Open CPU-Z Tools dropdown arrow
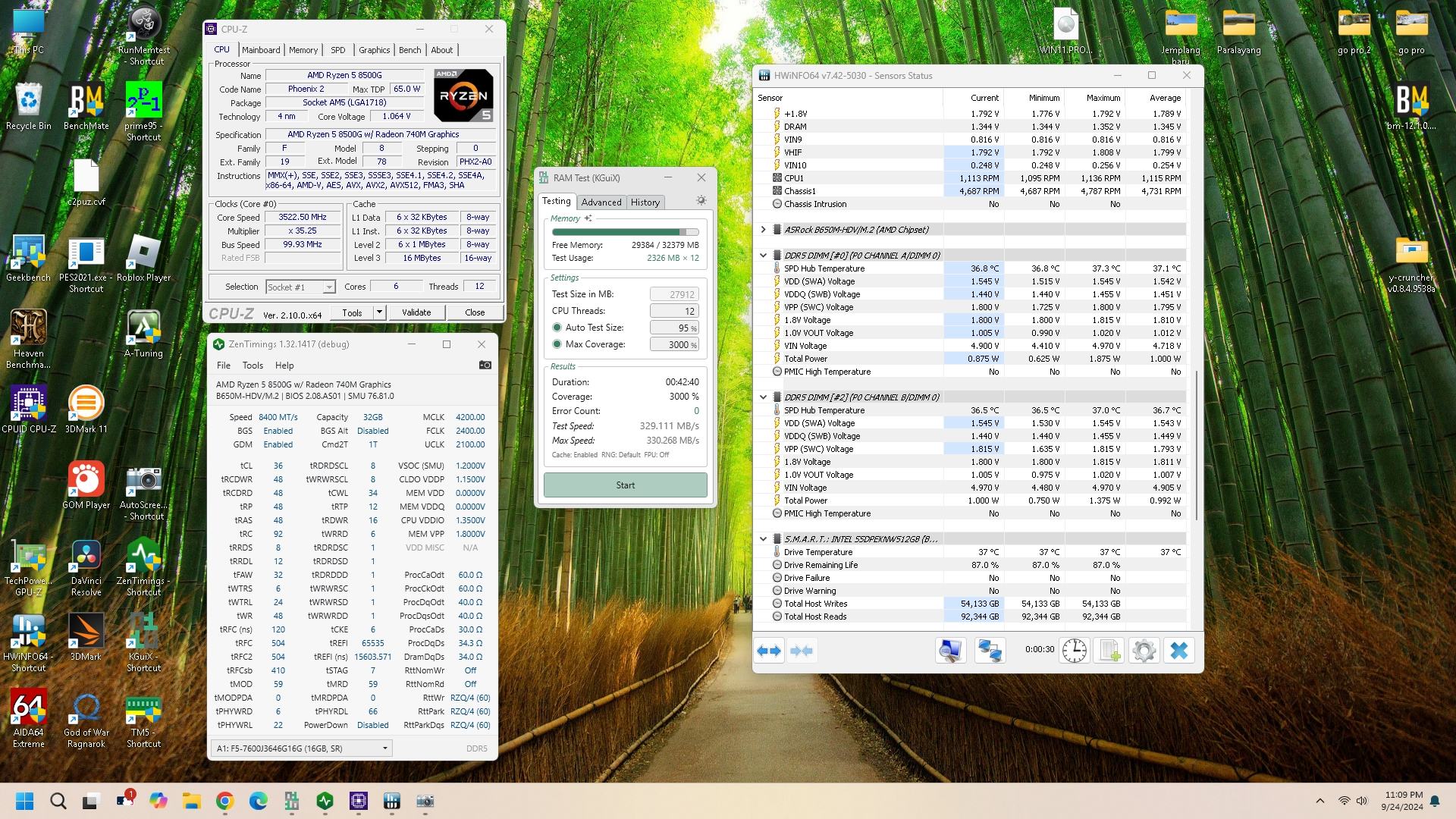The image size is (1456, 819). point(379,312)
